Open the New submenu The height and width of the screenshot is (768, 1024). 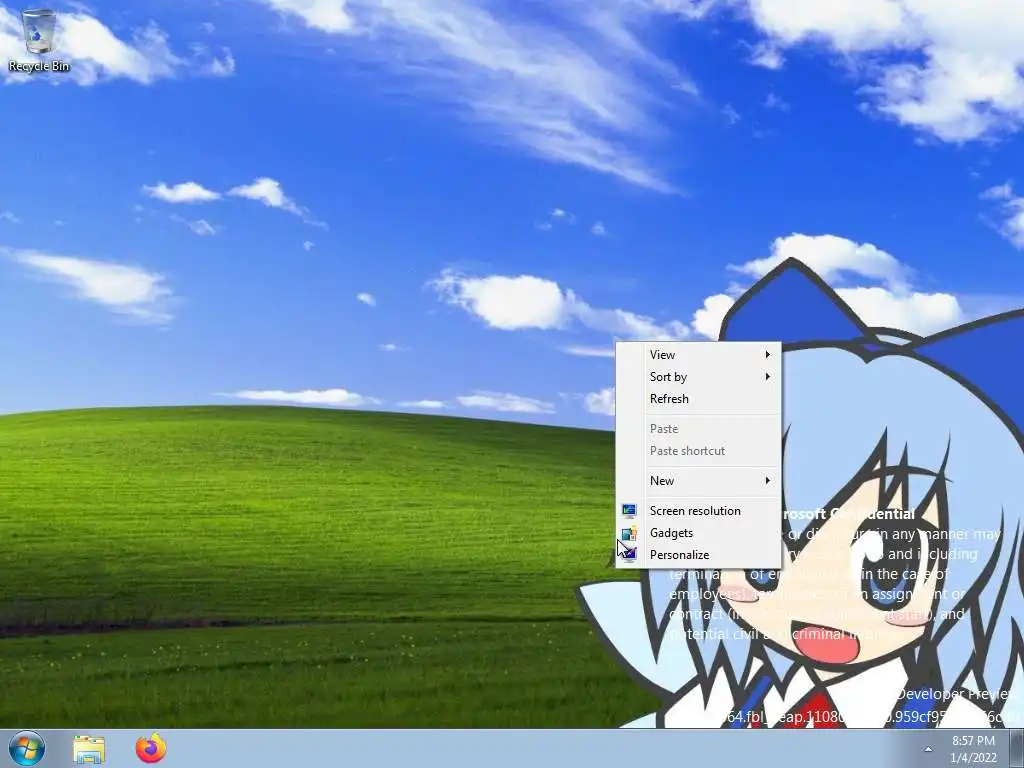point(698,481)
